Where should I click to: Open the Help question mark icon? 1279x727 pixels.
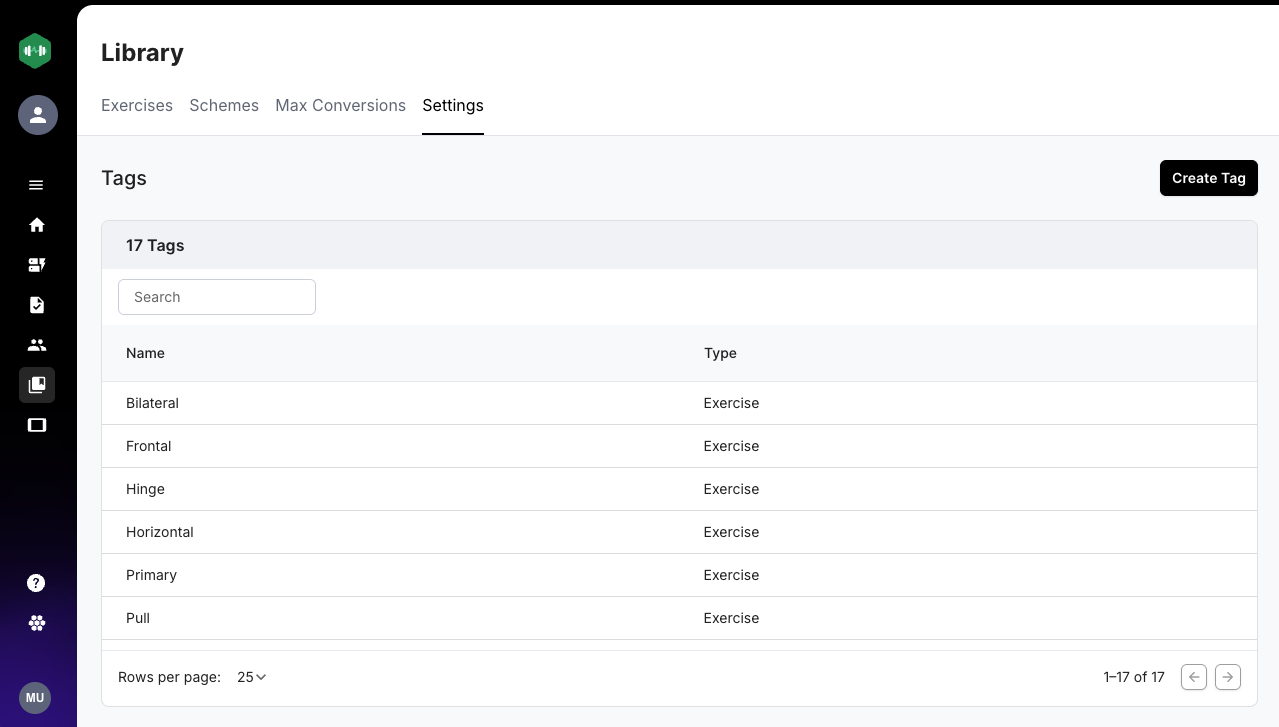click(x=36, y=583)
